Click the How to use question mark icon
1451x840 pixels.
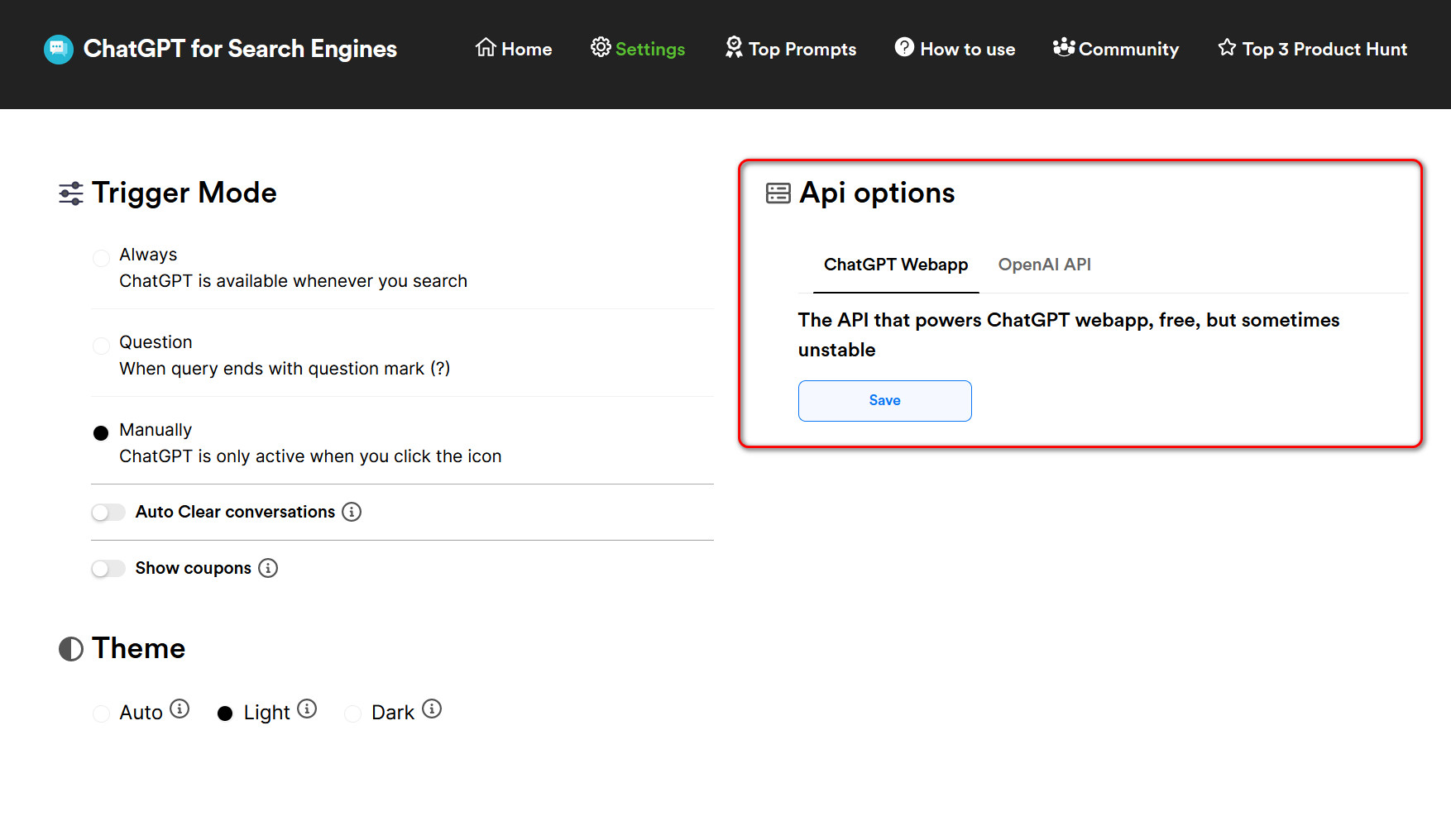904,47
